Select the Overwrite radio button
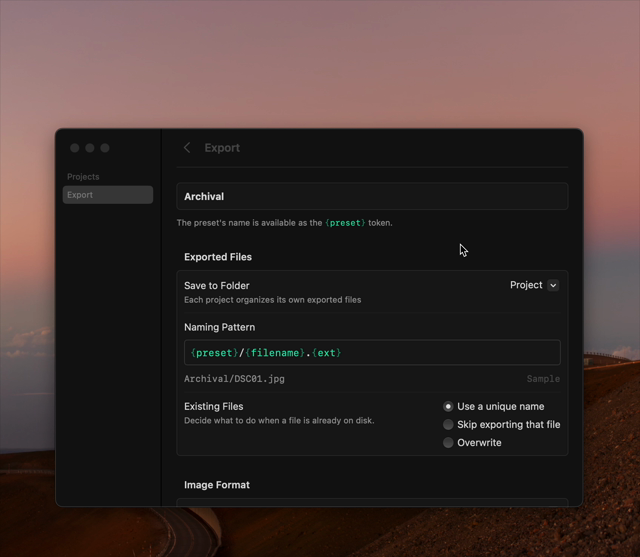The image size is (640, 557). pyautogui.click(x=448, y=442)
